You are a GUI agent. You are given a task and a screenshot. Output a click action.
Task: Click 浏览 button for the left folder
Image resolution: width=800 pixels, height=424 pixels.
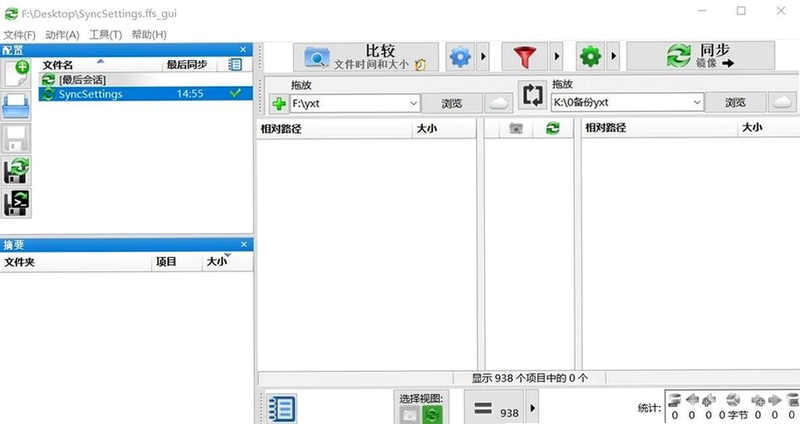coord(452,104)
